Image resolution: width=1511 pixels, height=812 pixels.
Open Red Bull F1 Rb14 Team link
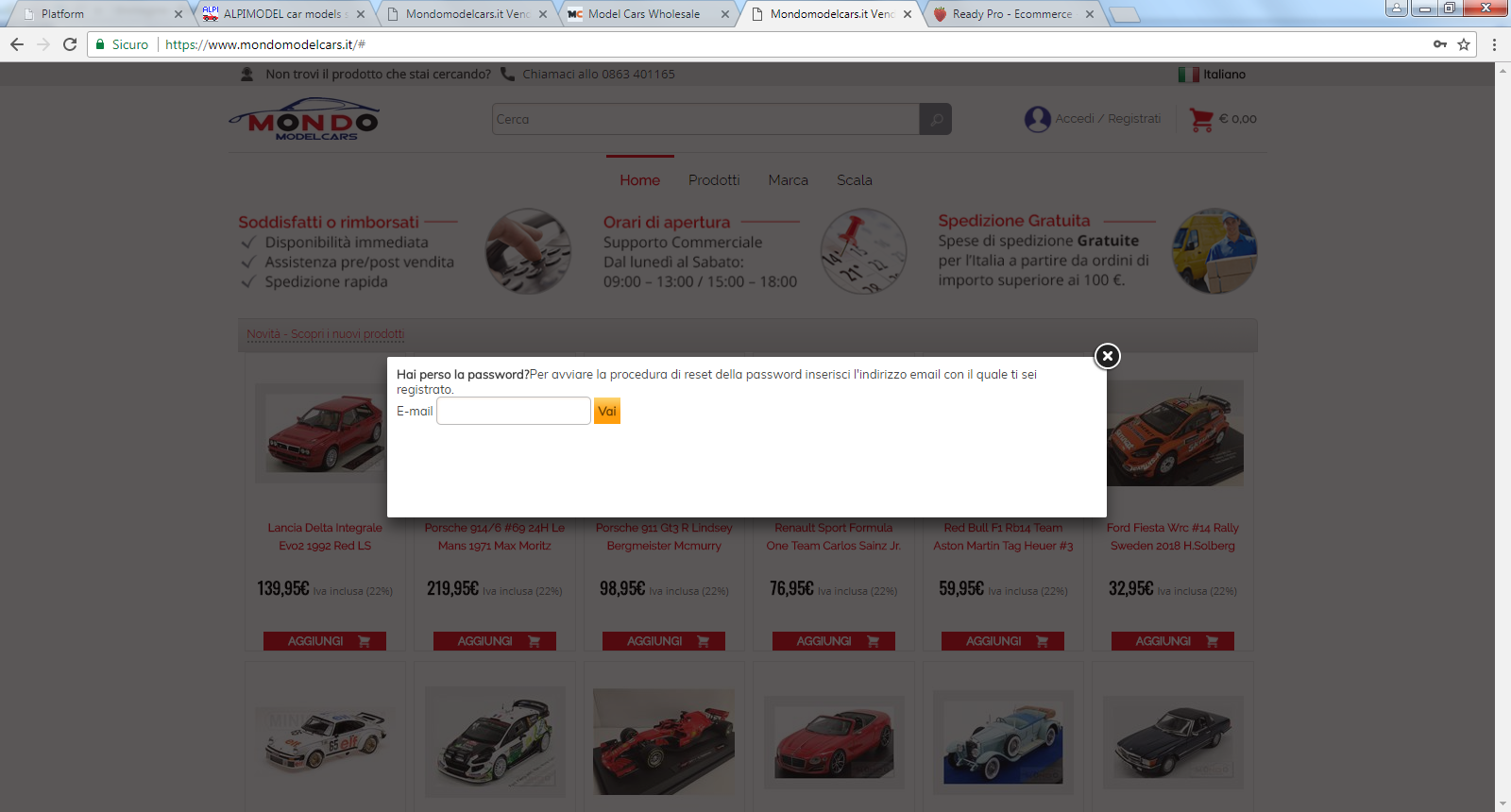[x=1003, y=536]
